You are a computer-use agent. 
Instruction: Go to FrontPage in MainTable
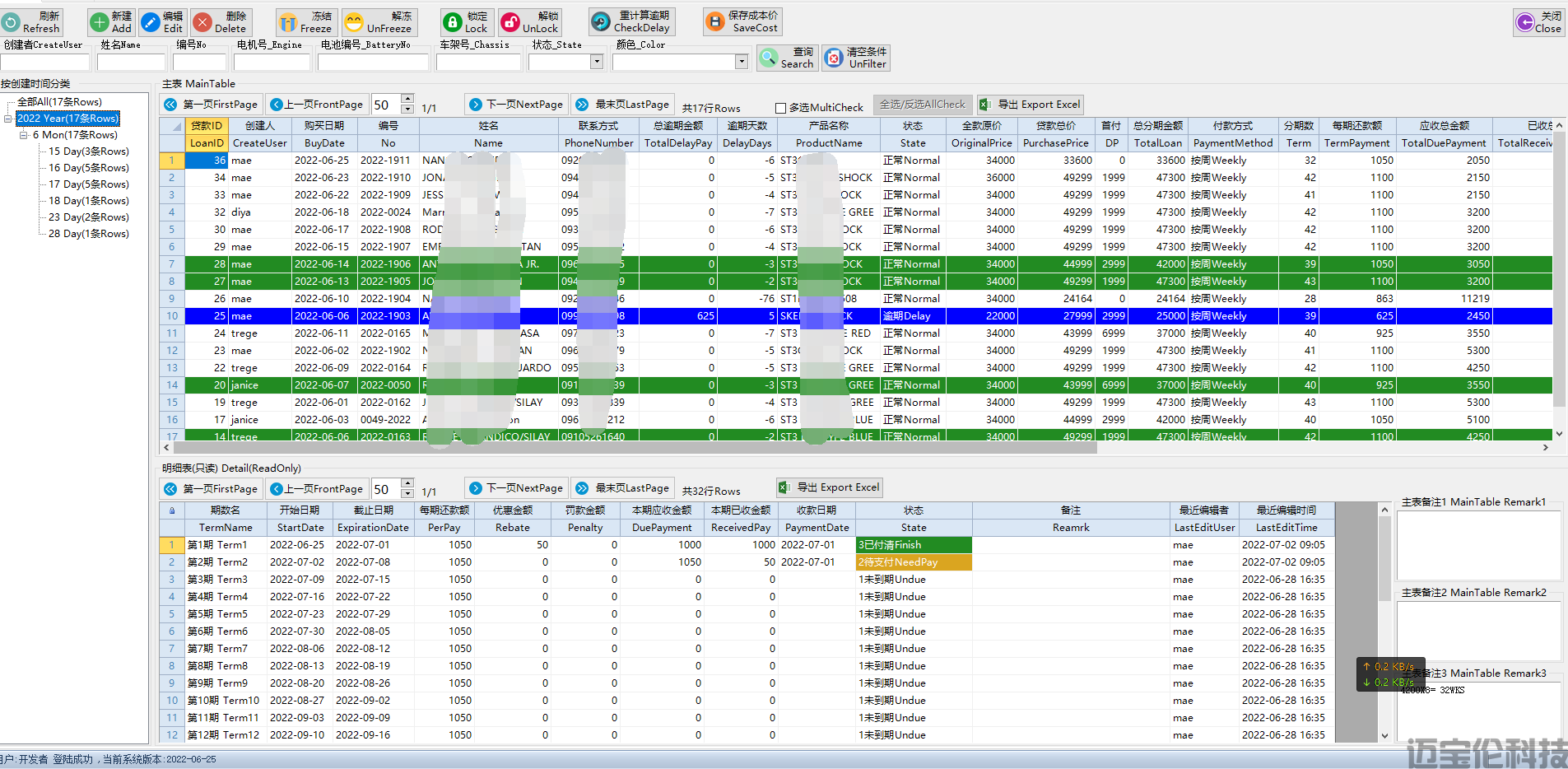(317, 105)
